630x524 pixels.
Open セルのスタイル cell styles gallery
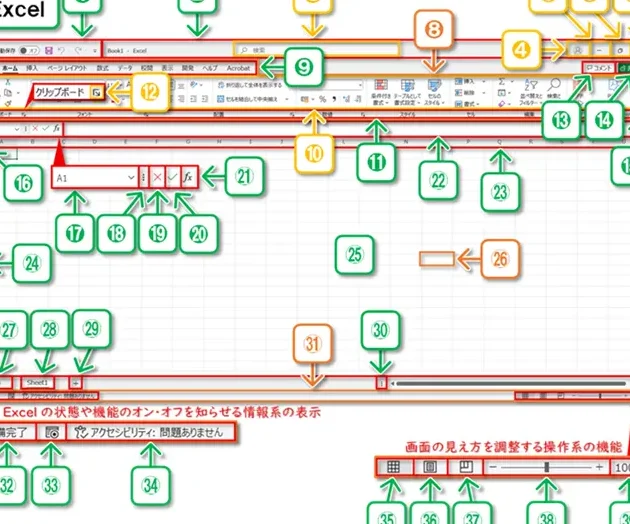tap(434, 92)
